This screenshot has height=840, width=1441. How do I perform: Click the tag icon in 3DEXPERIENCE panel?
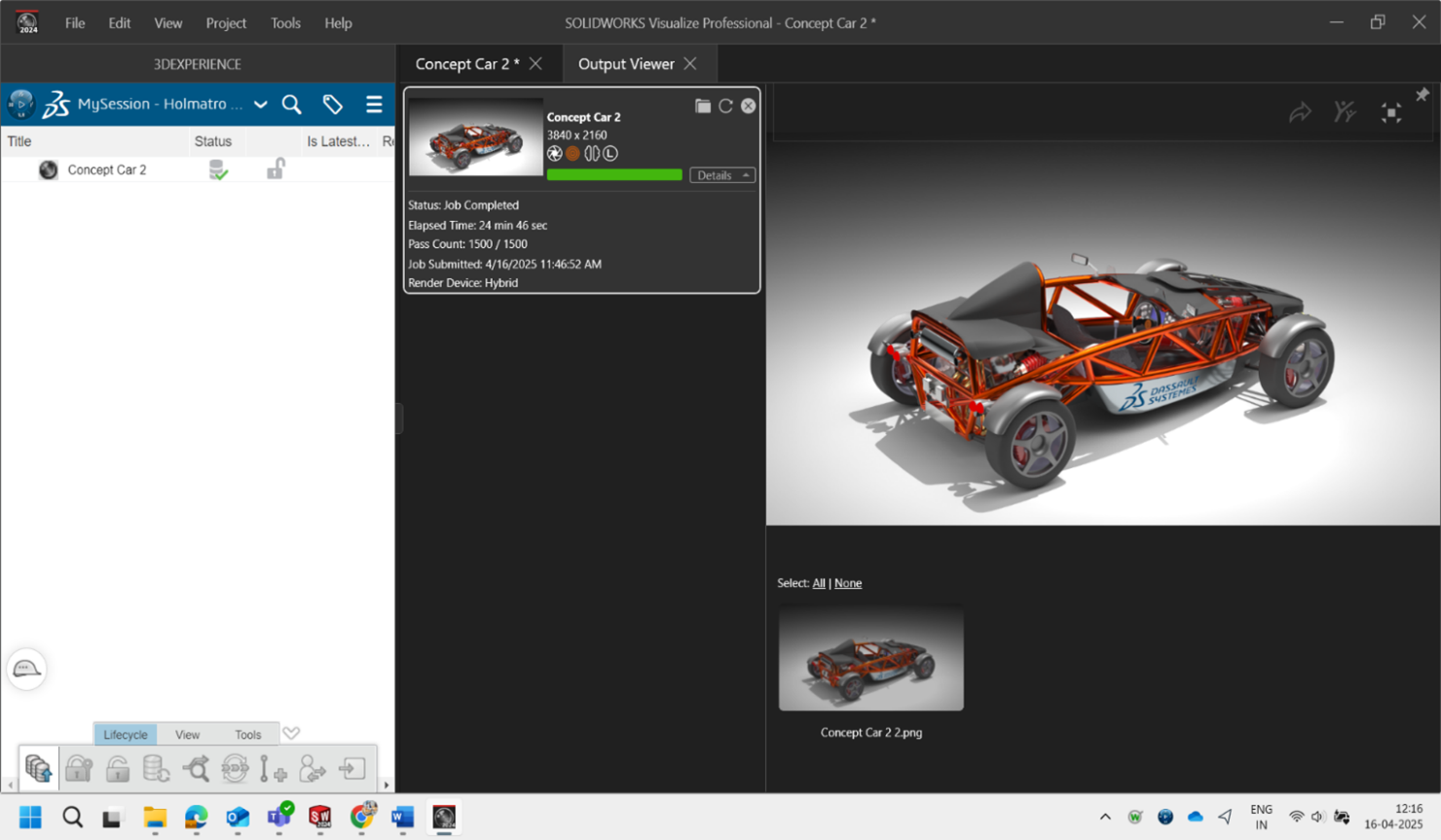(x=333, y=104)
